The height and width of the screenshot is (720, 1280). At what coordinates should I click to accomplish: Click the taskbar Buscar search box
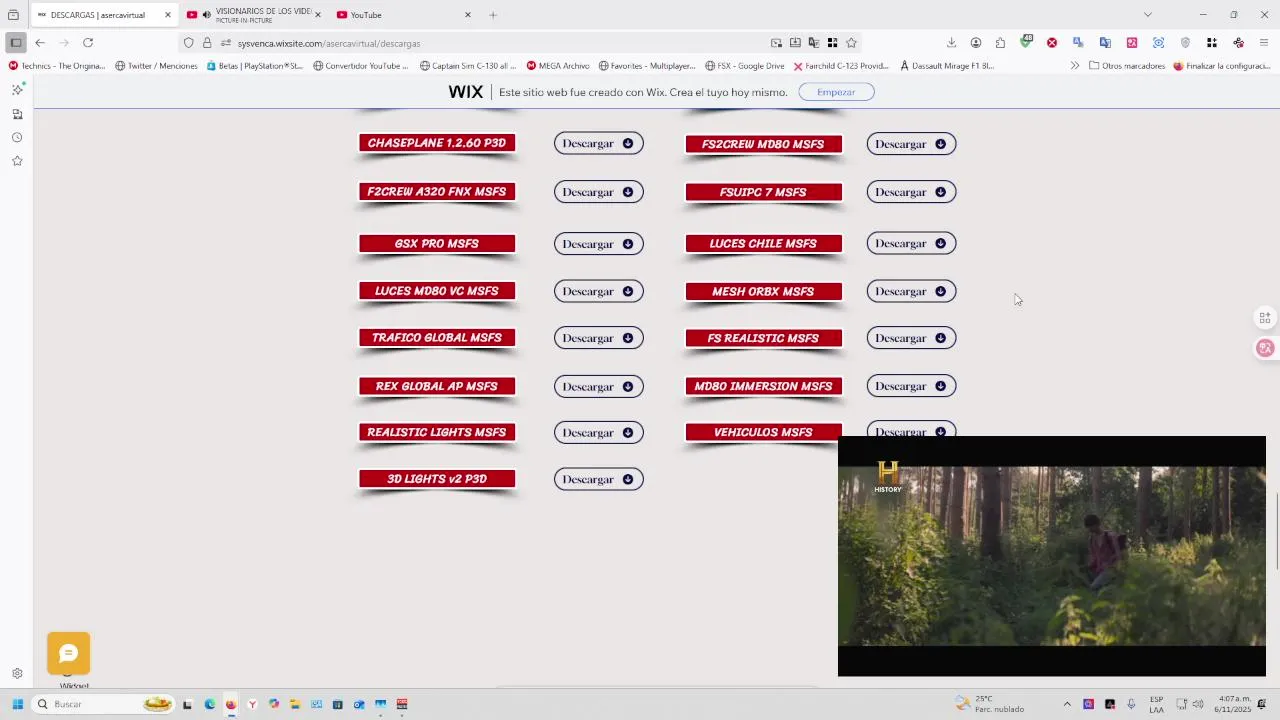(x=103, y=704)
